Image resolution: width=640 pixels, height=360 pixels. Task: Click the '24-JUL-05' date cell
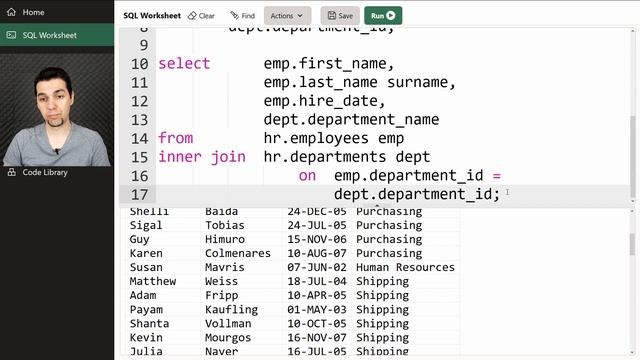coord(317,225)
